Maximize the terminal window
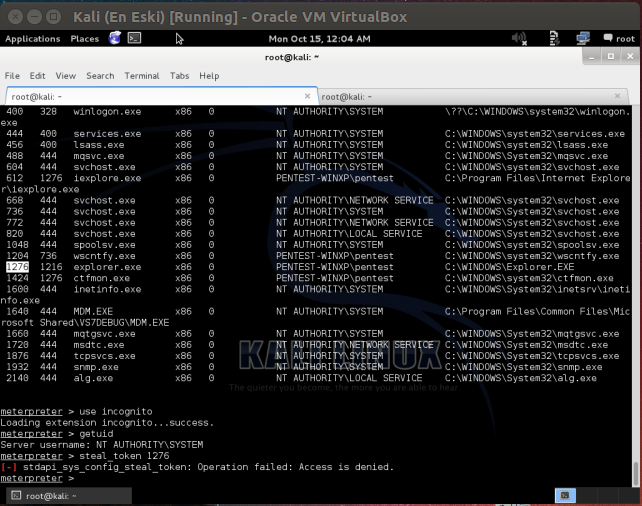The image size is (642, 506). 610,56
